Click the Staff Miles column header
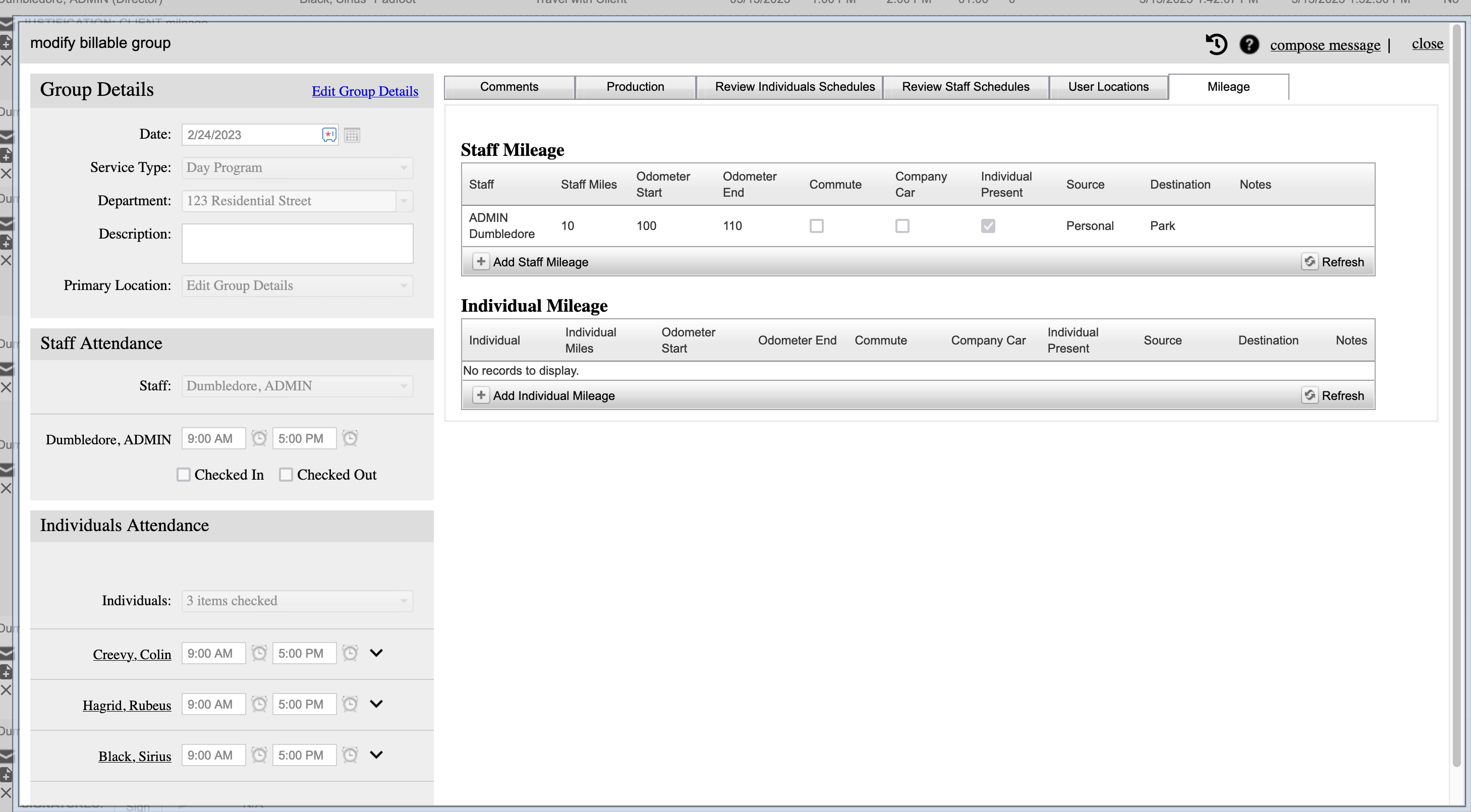1471x812 pixels. coord(588,185)
